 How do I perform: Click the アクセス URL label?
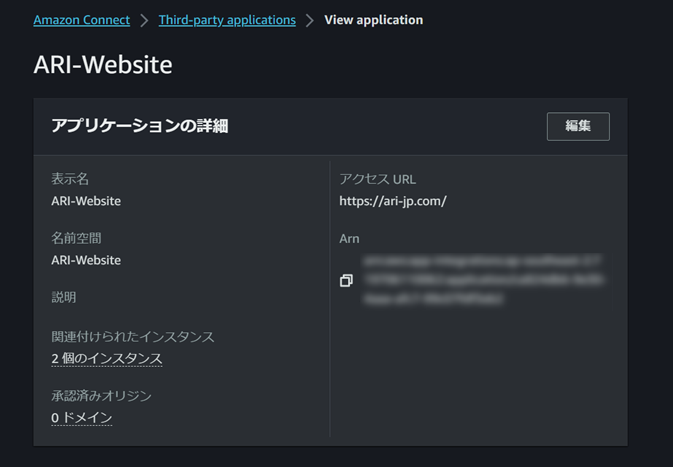[377, 179]
